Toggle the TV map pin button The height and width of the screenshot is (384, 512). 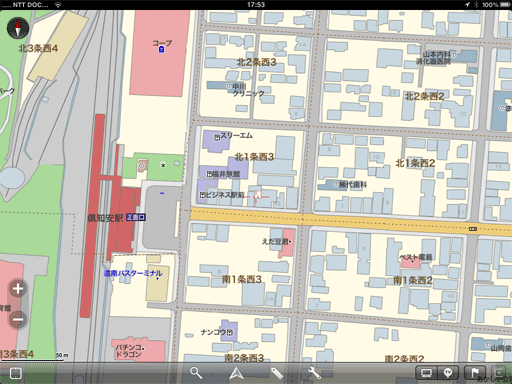(x=448, y=373)
